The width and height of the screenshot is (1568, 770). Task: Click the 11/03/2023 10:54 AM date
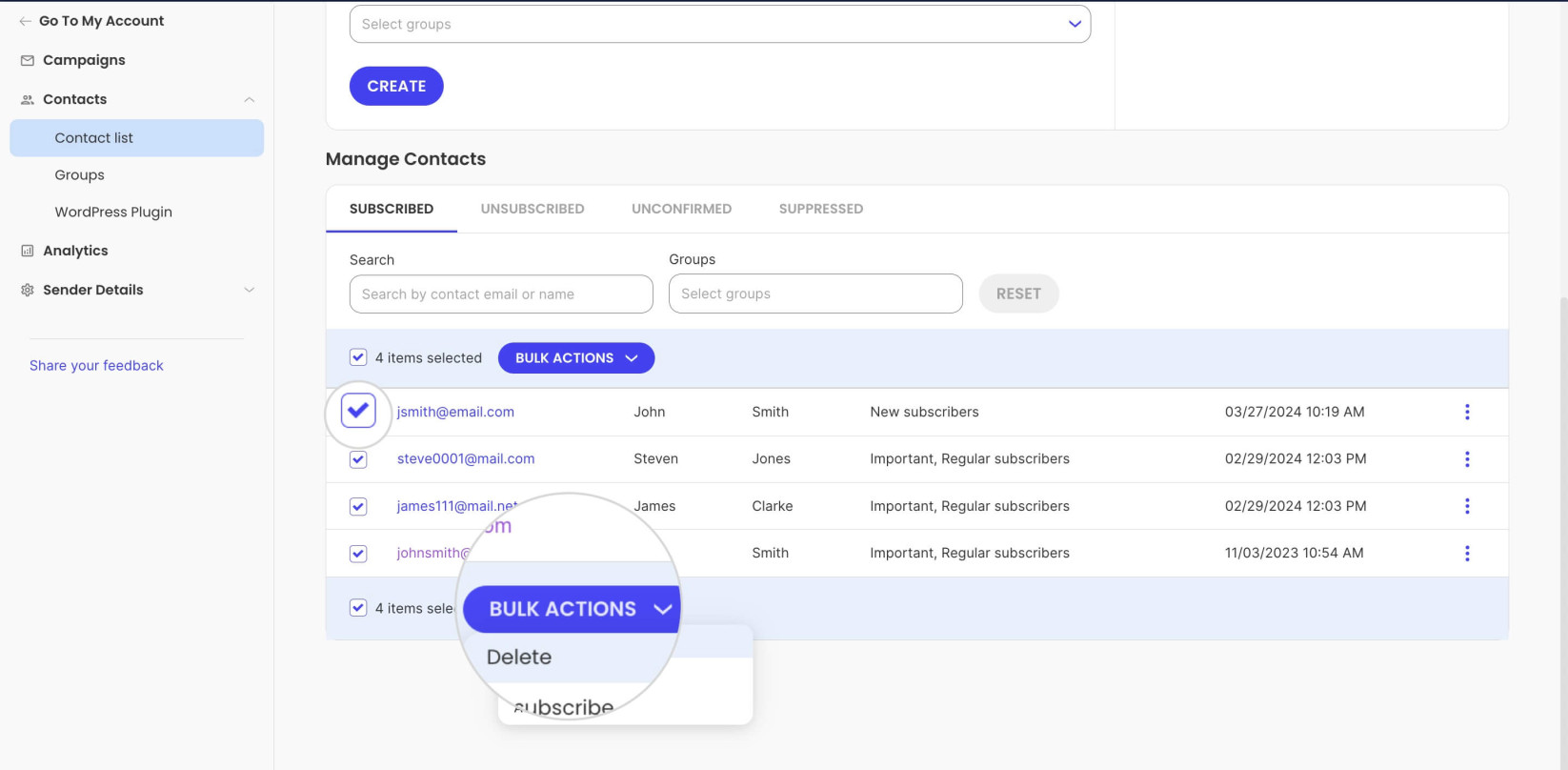[x=1294, y=553]
